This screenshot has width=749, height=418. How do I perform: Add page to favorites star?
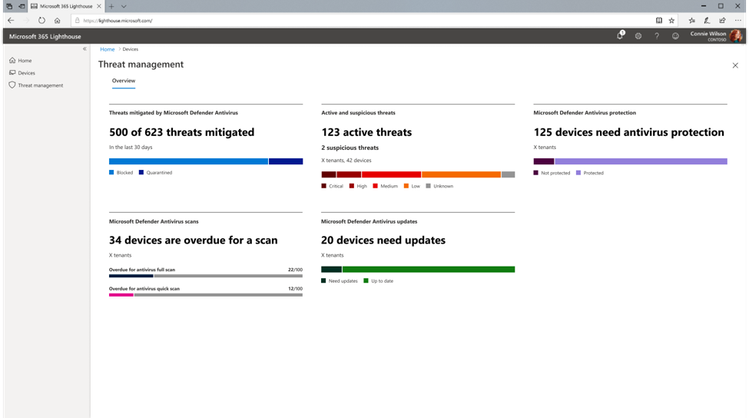672,21
